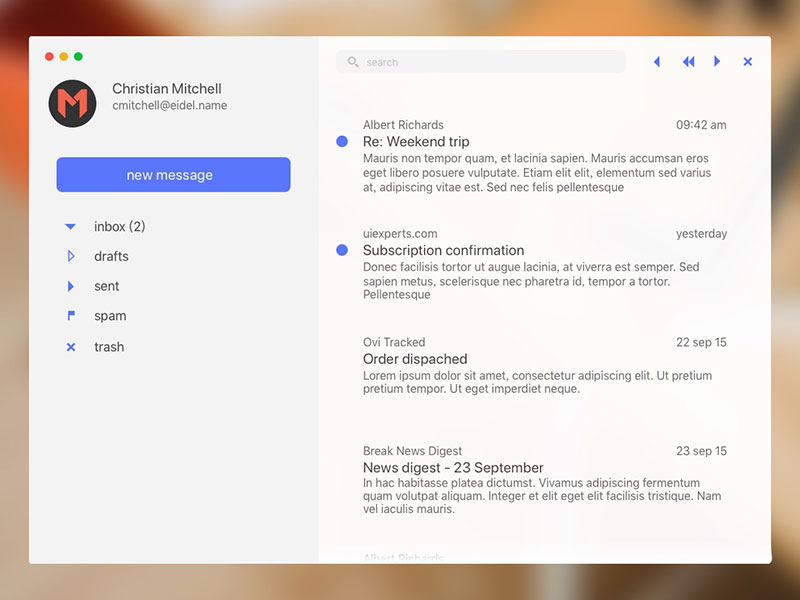This screenshot has height=600, width=800.
Task: Open the drafts folder
Action: coord(111,257)
